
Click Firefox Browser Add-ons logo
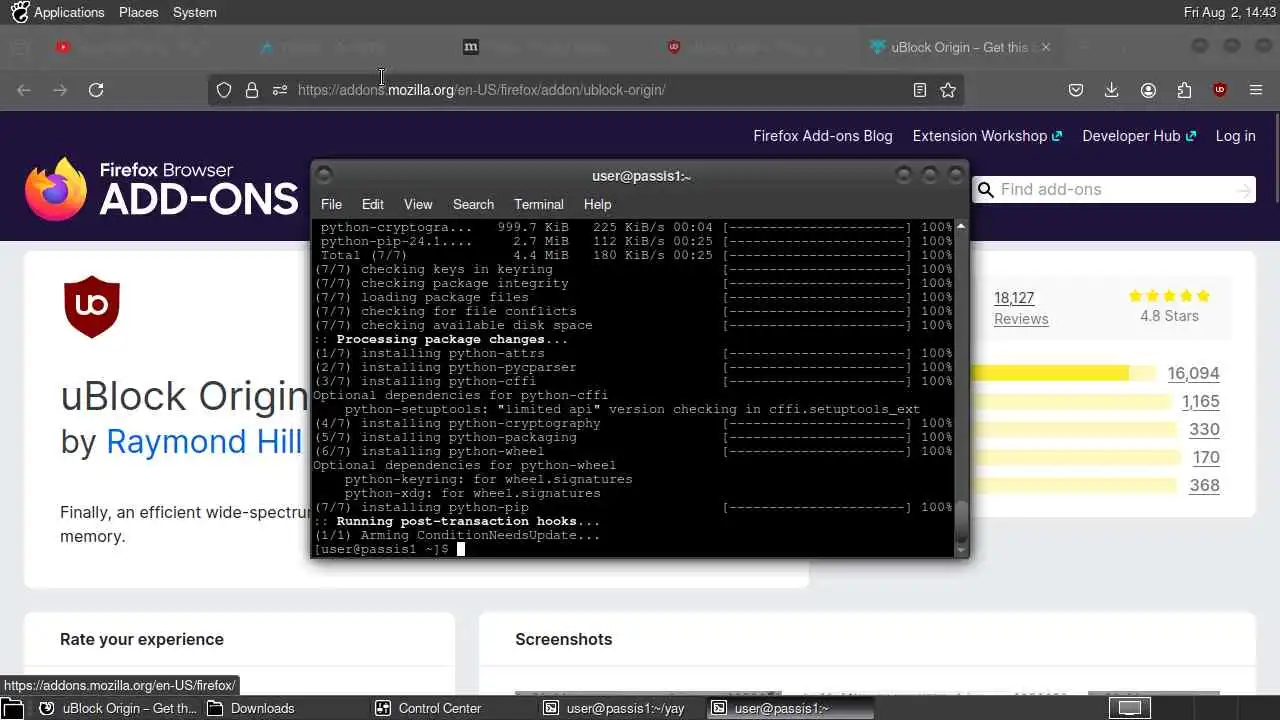tap(162, 188)
